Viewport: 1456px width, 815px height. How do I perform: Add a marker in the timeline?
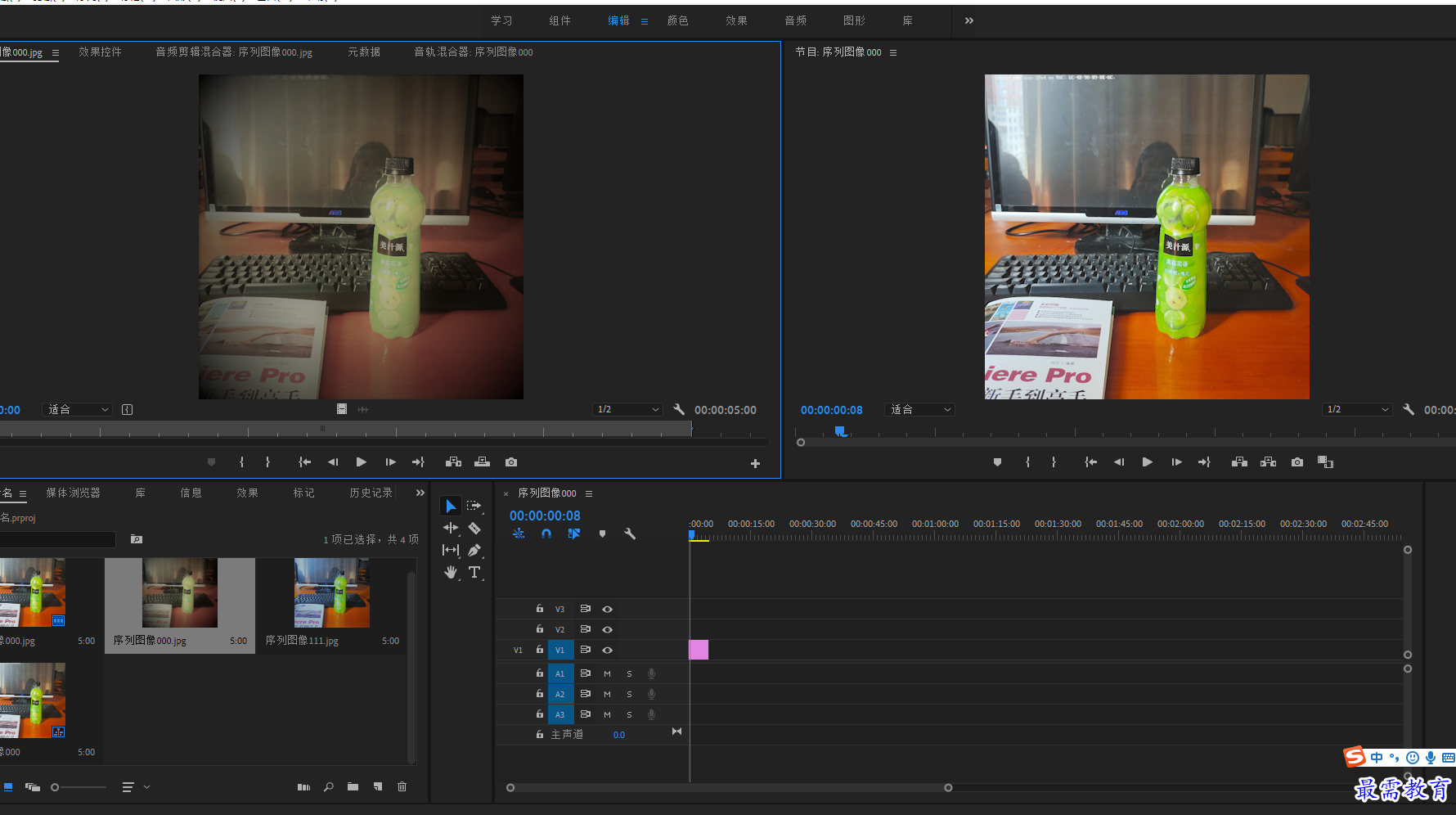(x=602, y=534)
